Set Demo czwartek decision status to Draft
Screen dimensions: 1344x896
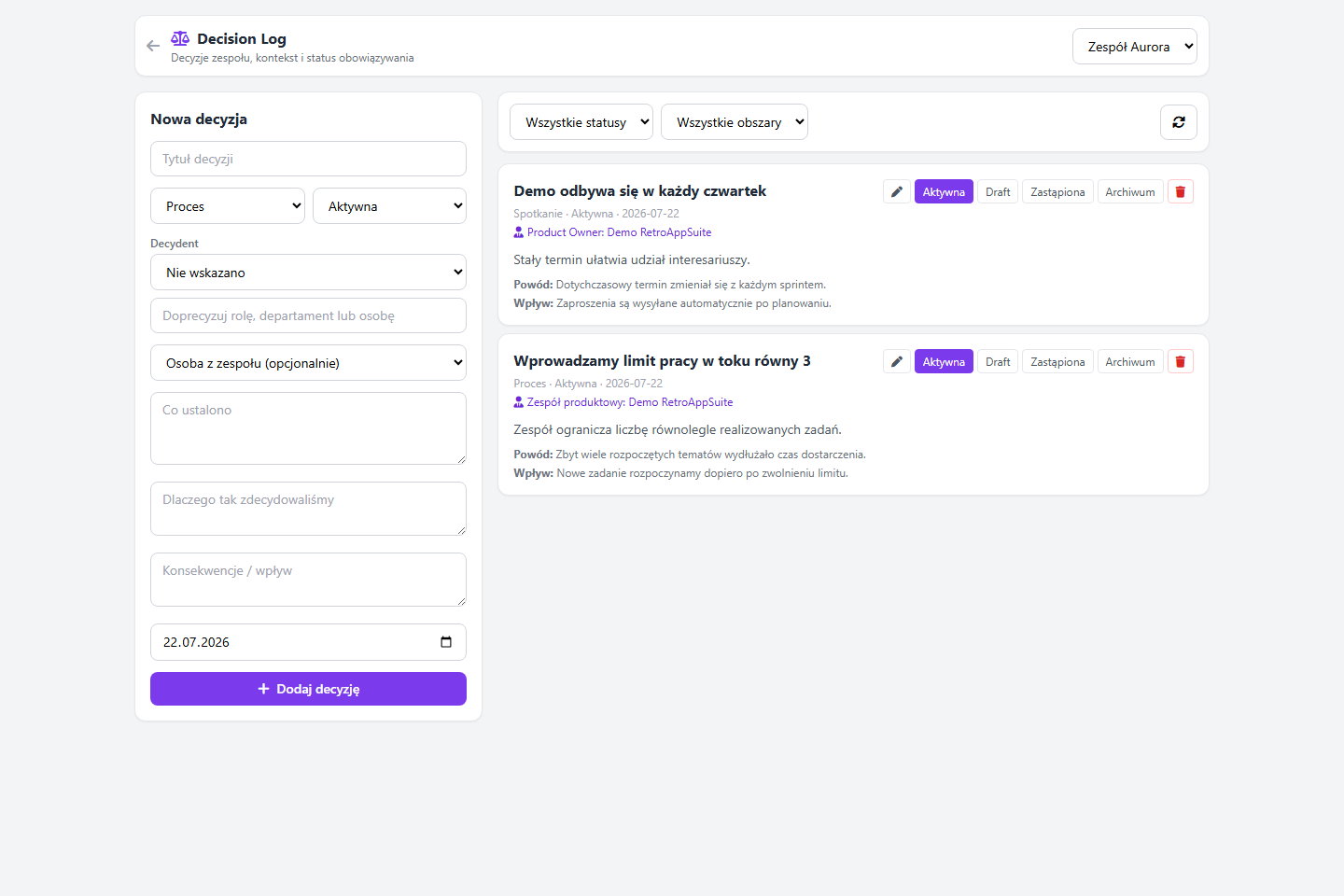coord(998,191)
